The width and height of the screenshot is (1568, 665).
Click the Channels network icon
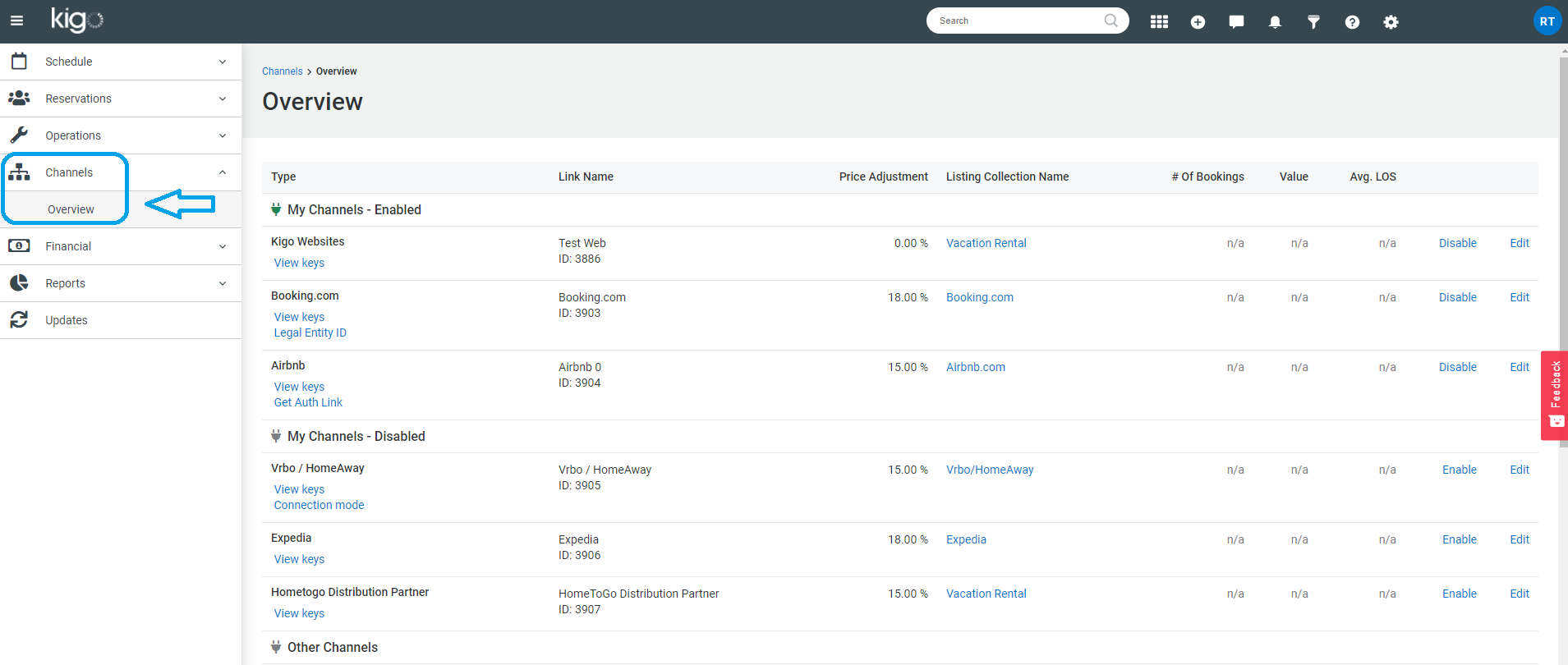tap(19, 172)
